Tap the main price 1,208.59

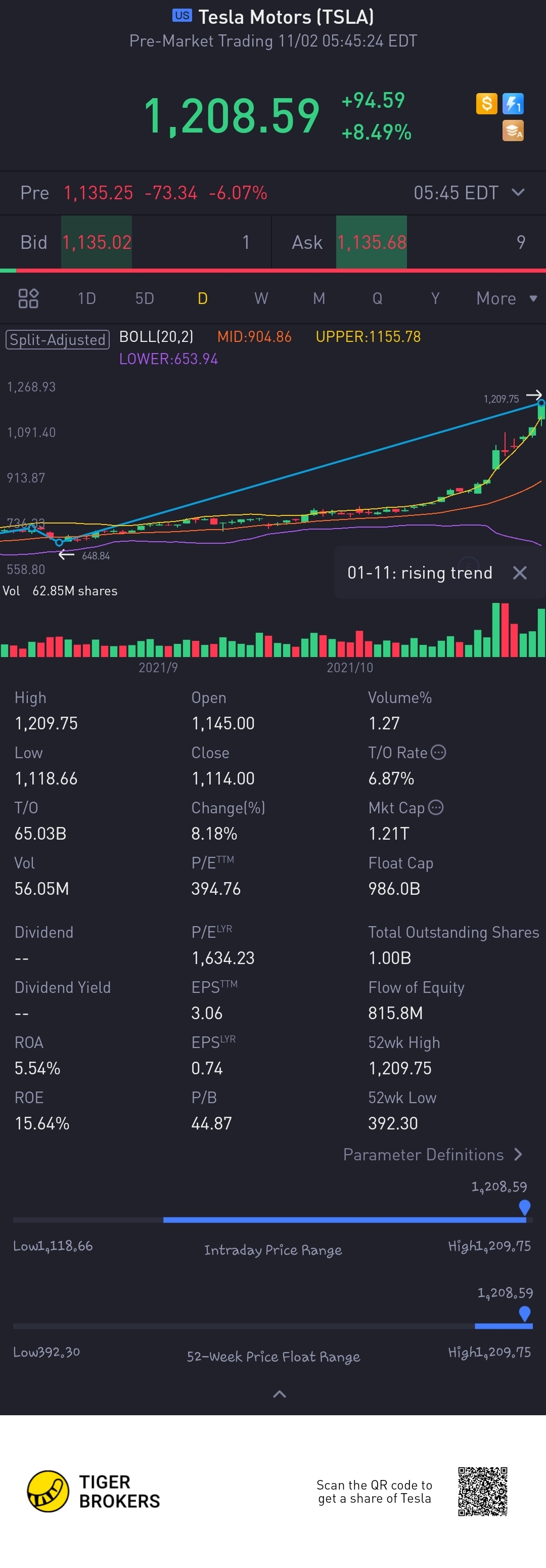(232, 116)
